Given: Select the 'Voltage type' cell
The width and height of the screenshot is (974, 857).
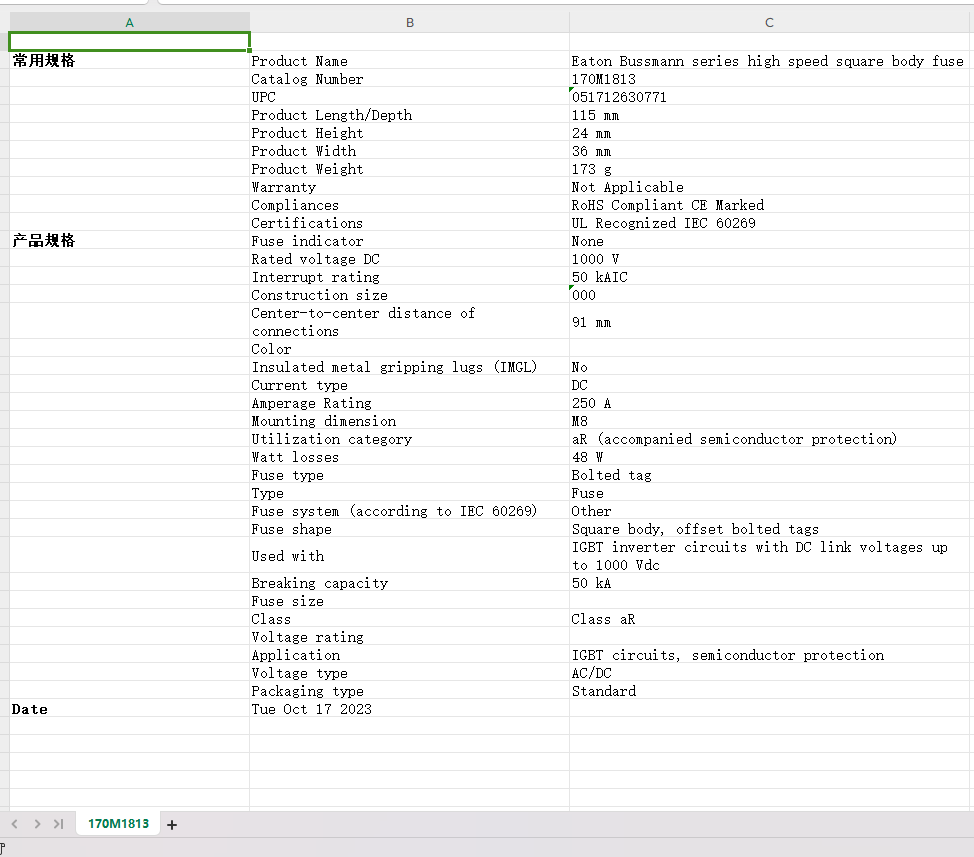Looking at the screenshot, I should click(409, 673).
